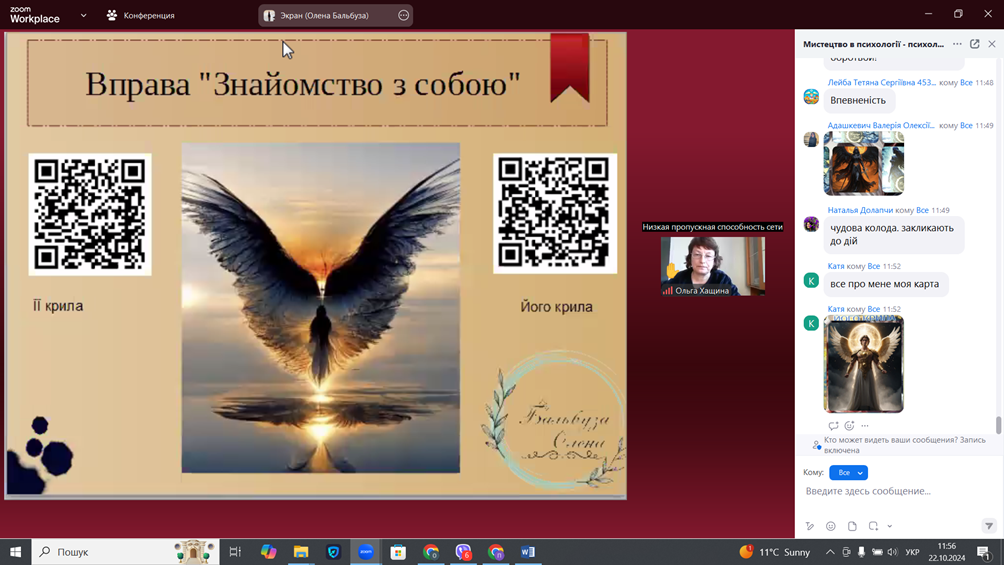Open more options for shared screen tab
1004x565 pixels.
coord(403,16)
